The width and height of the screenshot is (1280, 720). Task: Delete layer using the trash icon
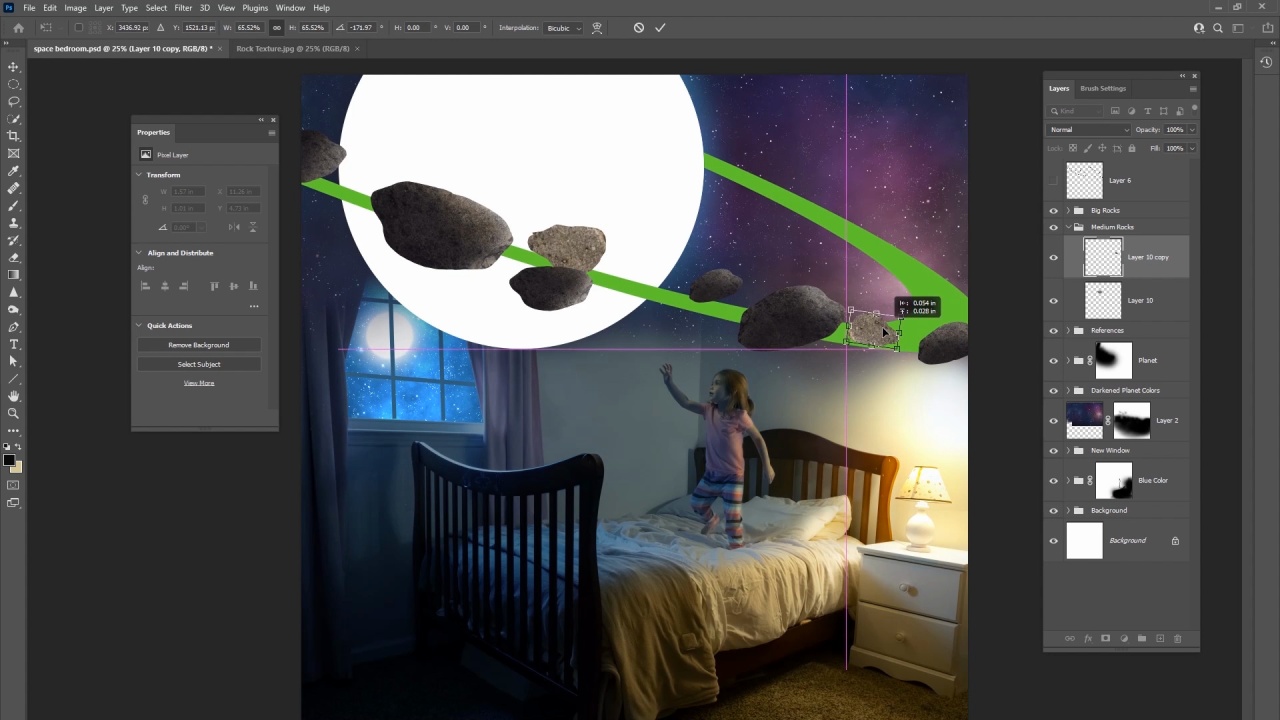(x=1178, y=638)
